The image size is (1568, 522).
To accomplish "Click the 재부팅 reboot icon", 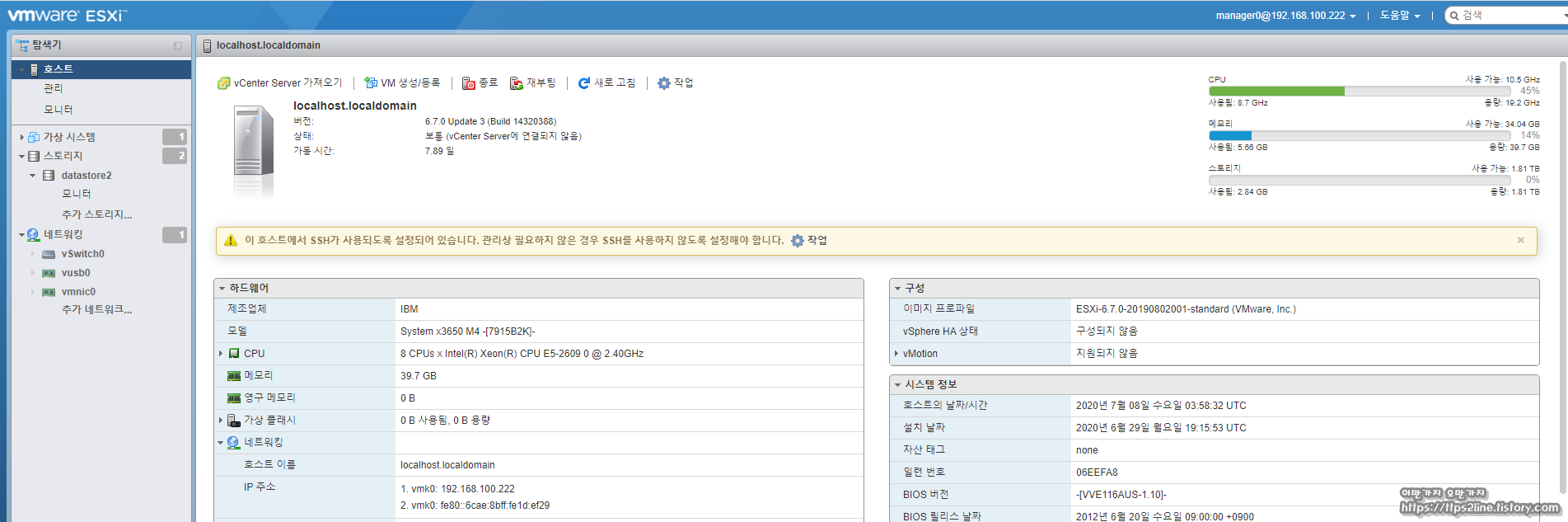I will pyautogui.click(x=517, y=83).
